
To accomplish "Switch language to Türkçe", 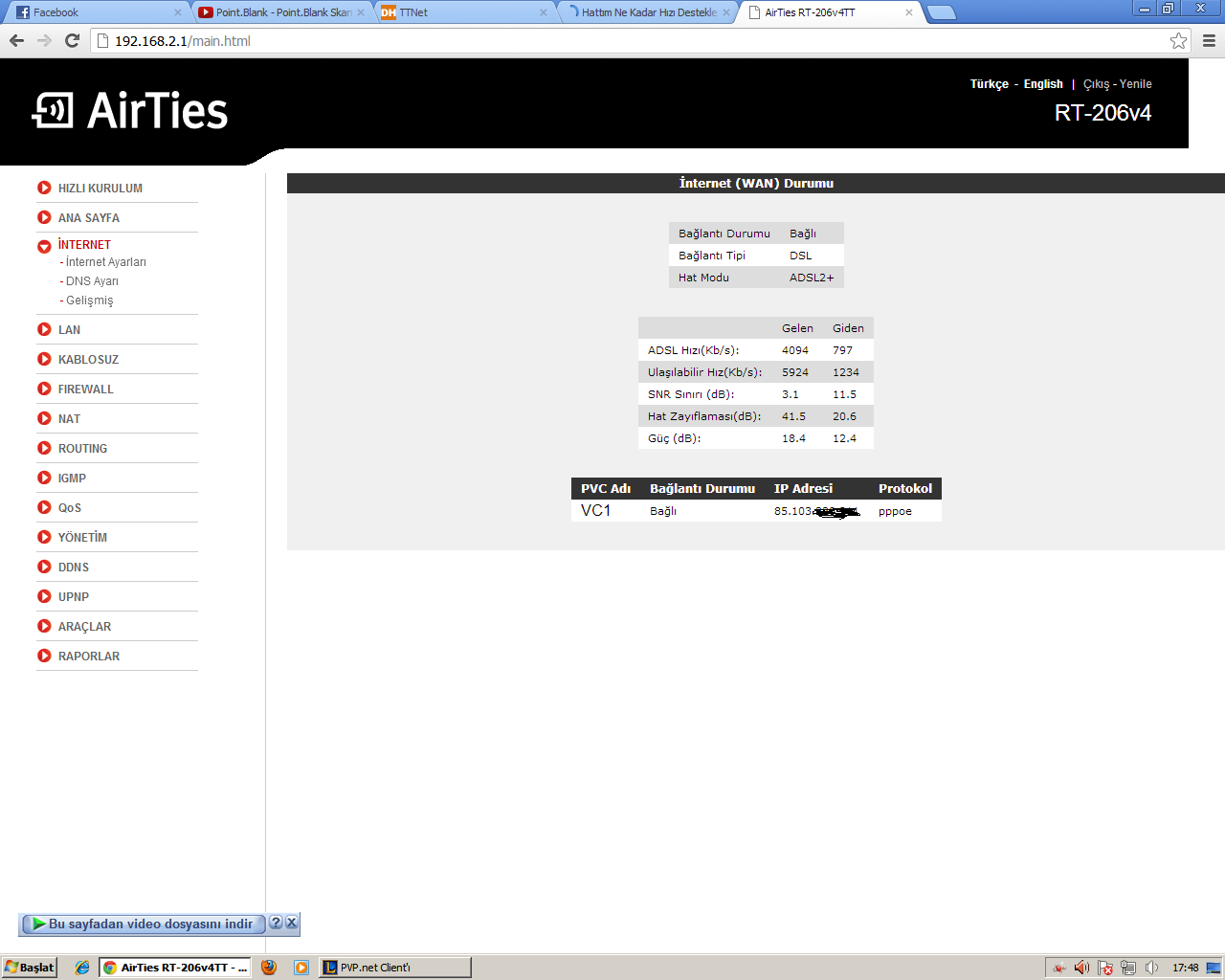I will coord(990,84).
